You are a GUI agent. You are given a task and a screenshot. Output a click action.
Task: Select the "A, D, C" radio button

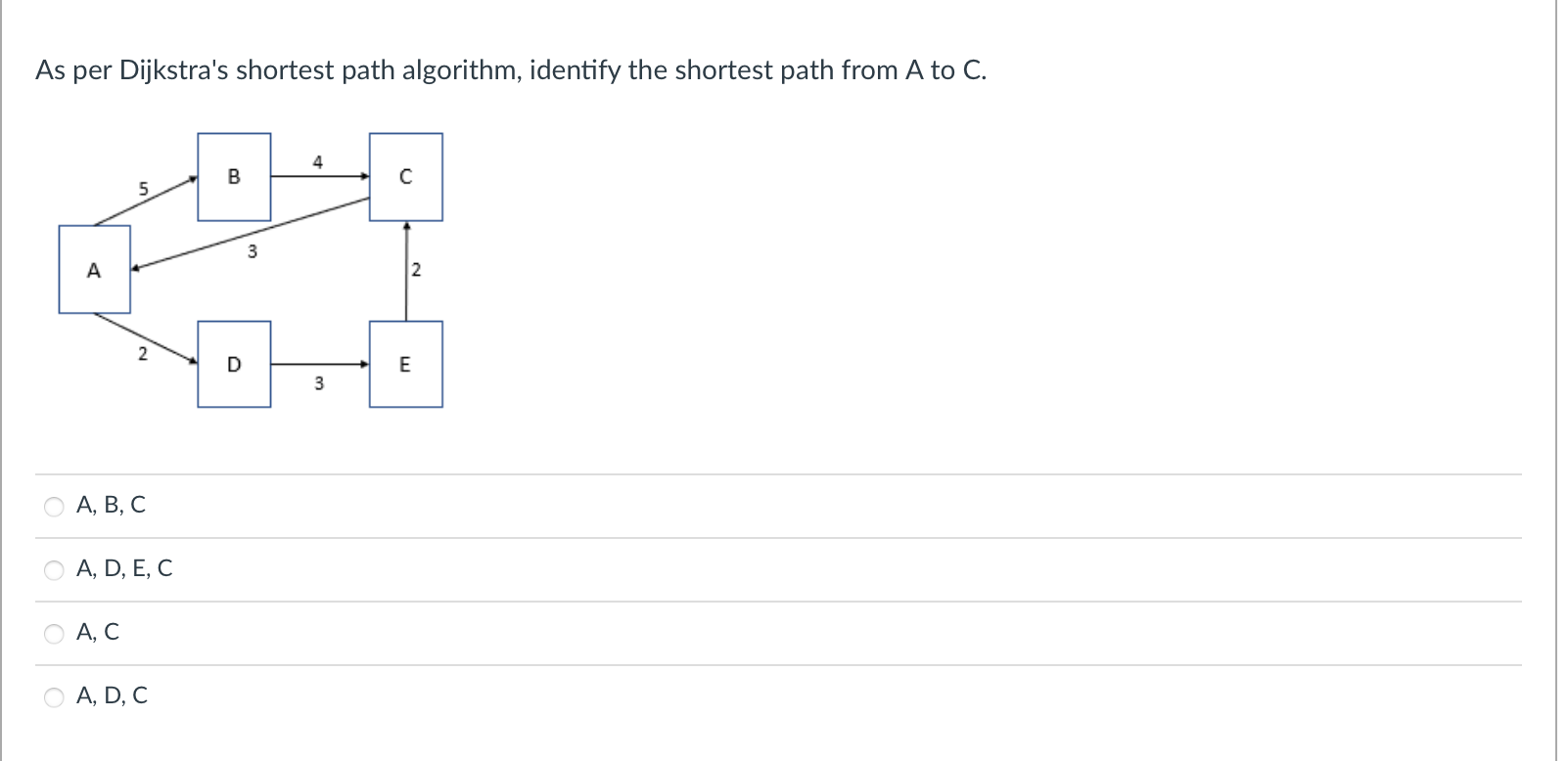coord(54,697)
